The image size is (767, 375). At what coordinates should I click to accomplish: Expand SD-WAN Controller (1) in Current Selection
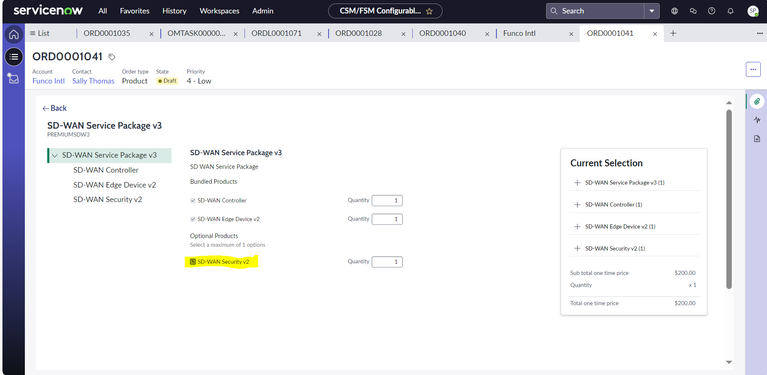click(x=577, y=204)
